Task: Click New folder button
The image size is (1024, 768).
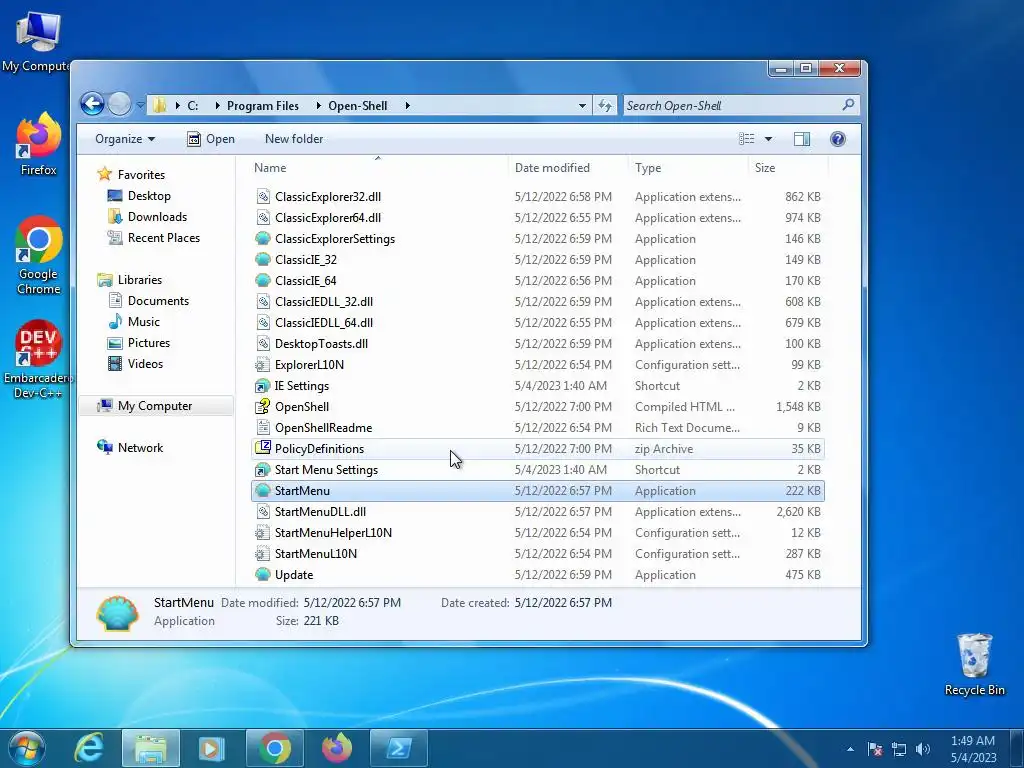Action: click(294, 139)
